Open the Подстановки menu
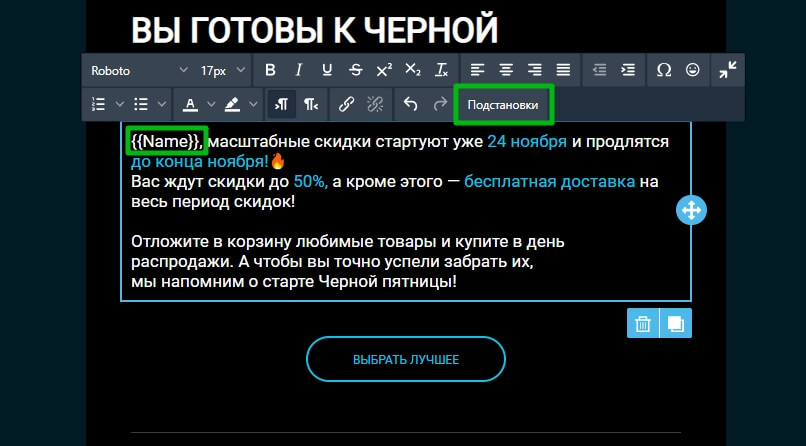Image resolution: width=806 pixels, height=446 pixels. [x=503, y=105]
